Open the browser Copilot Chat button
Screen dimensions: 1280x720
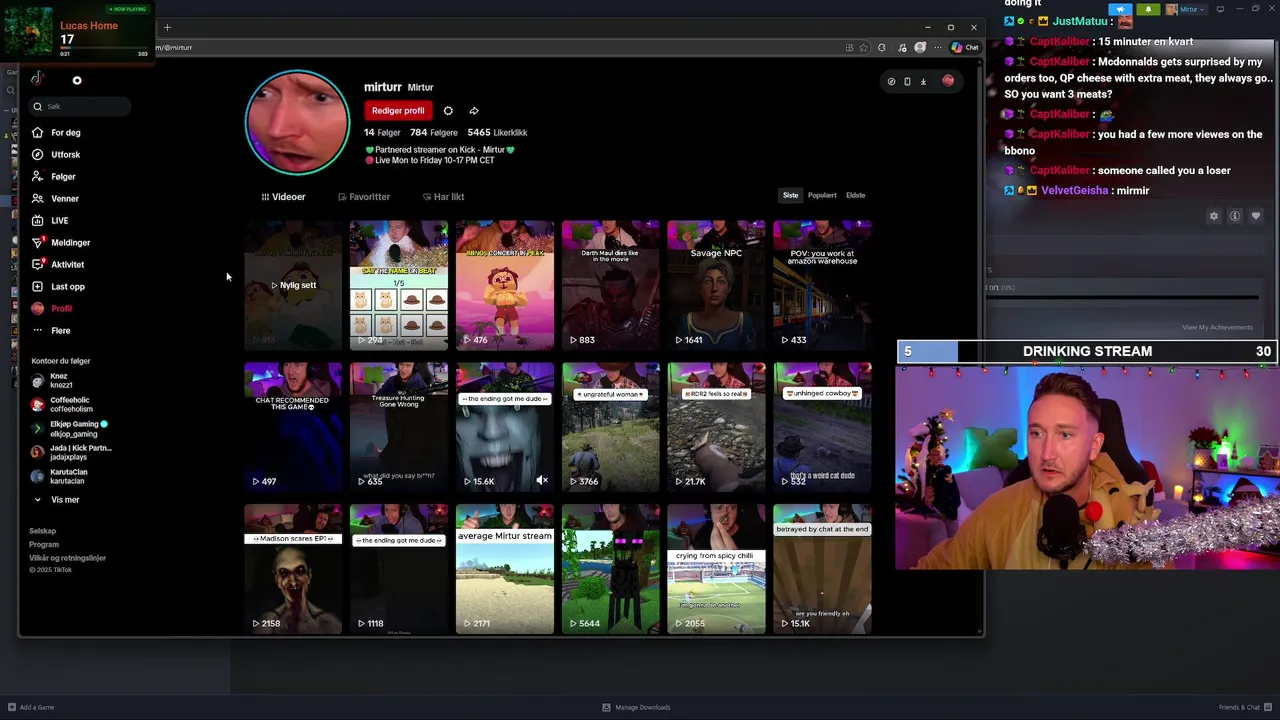[965, 47]
